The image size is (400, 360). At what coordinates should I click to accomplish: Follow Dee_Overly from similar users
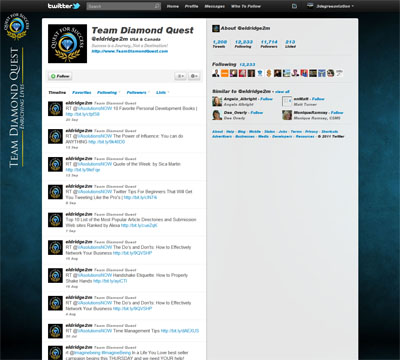click(257, 113)
